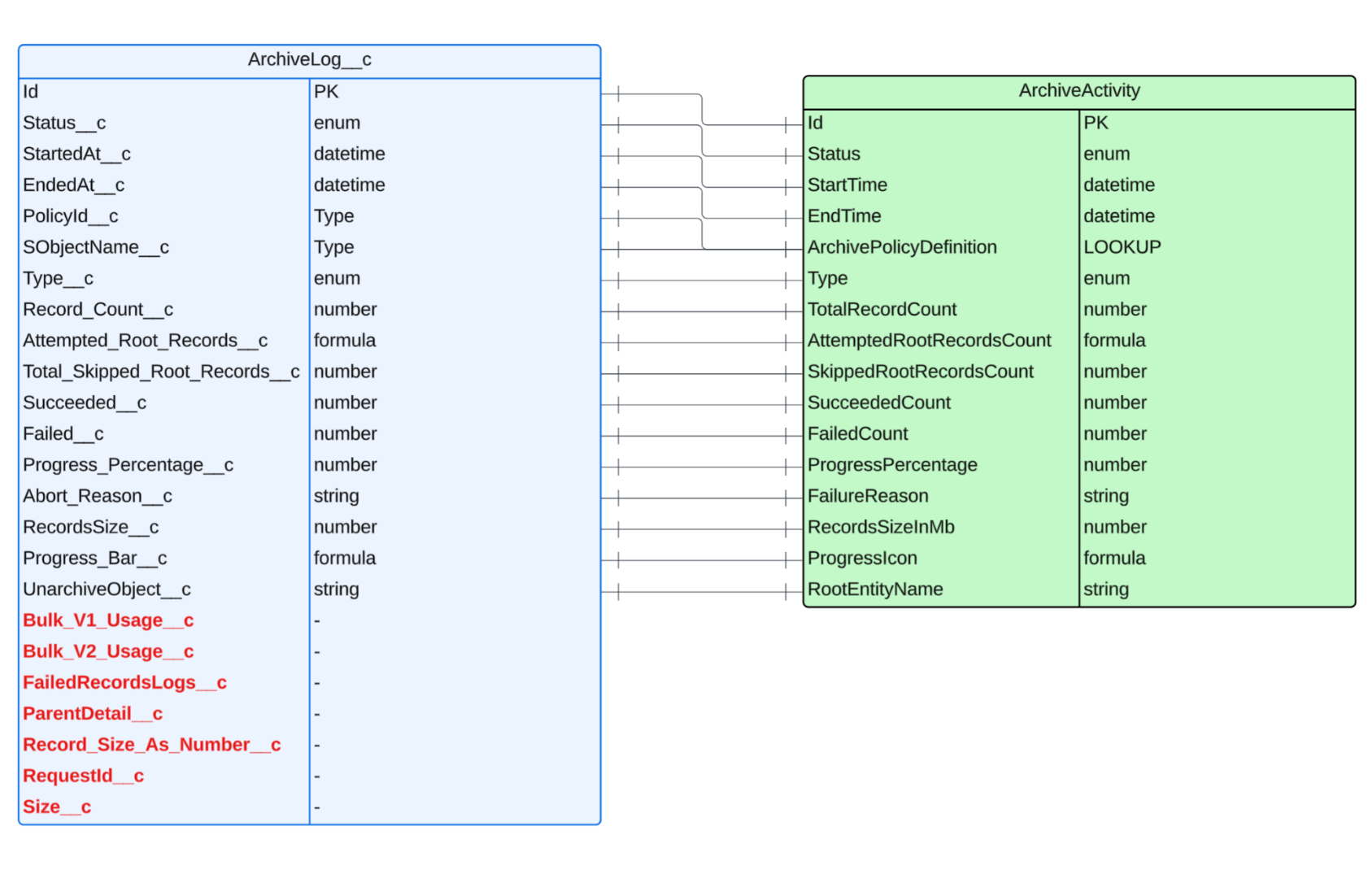The image size is (1368, 896).
Task: Select the ArchiveLog__c table header
Action: 309,59
